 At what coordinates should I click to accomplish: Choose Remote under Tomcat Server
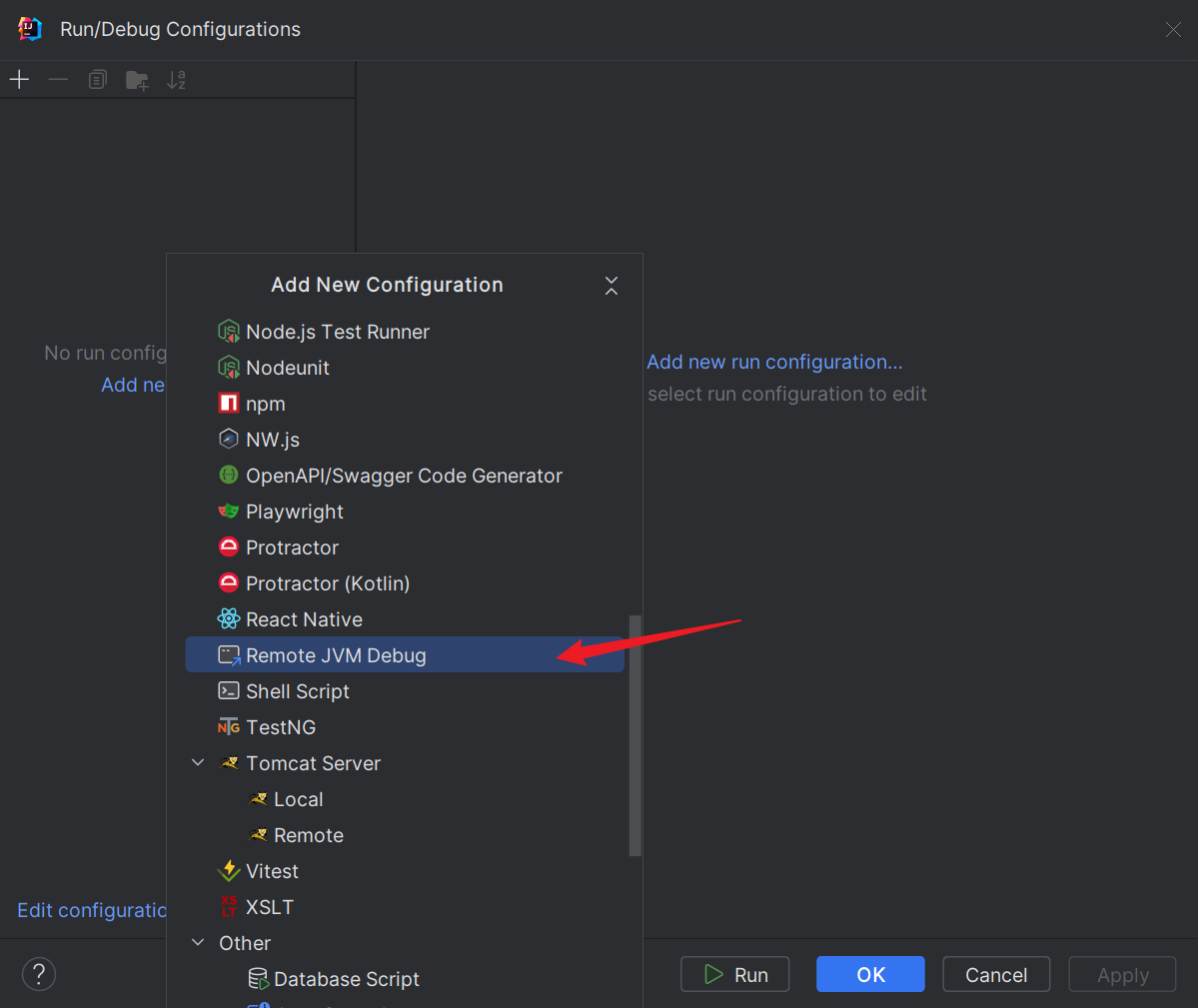[x=405, y=834]
